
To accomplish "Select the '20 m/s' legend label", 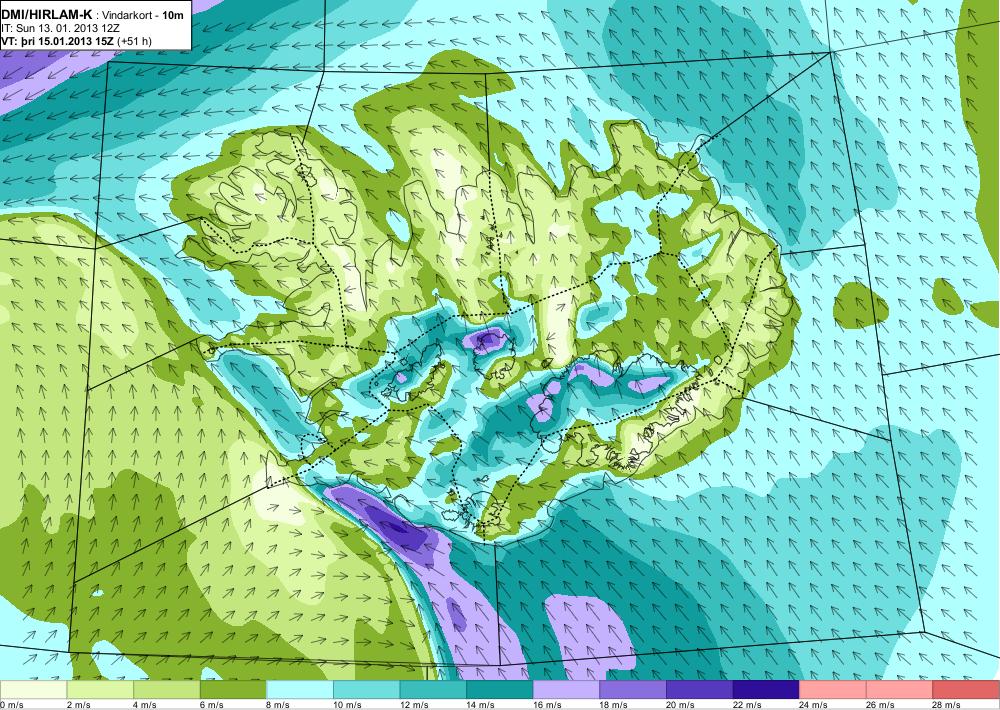I will (680, 705).
